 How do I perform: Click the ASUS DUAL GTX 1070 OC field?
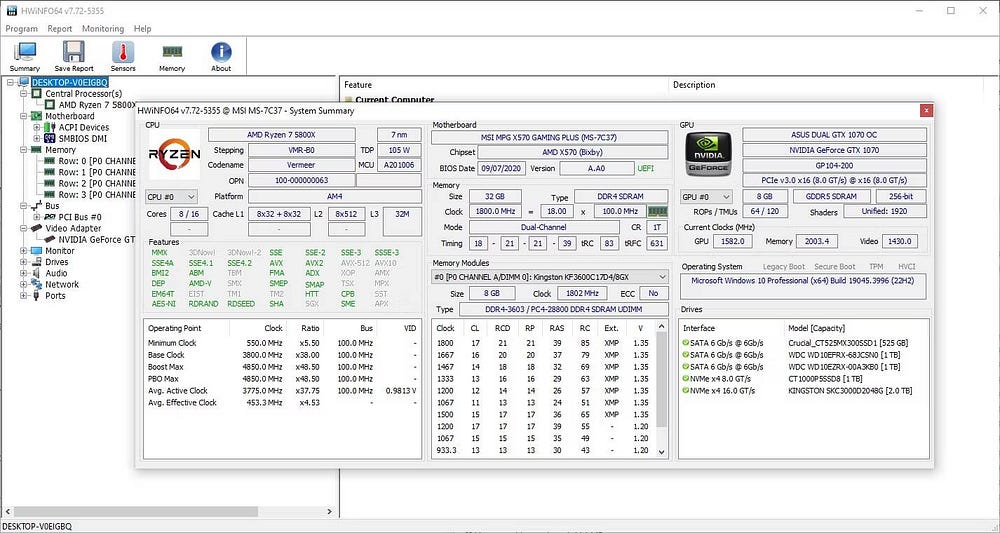[834, 135]
